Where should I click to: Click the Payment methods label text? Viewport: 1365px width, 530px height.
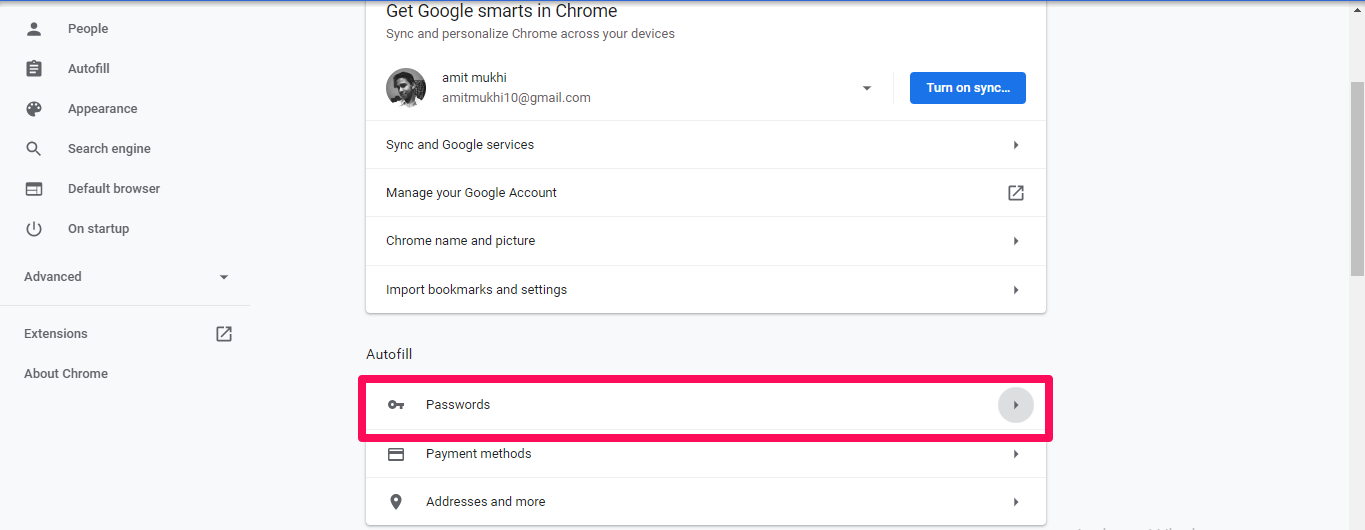479,454
